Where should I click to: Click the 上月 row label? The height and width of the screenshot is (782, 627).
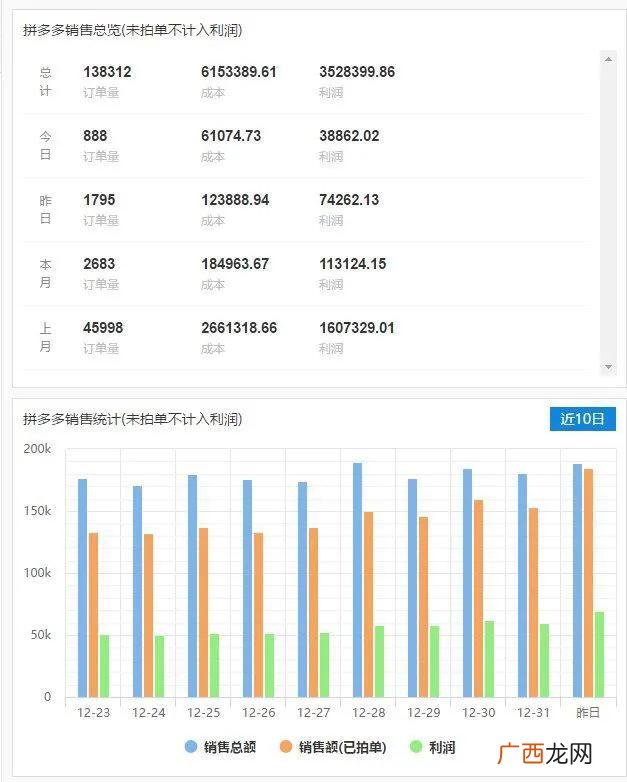pyautogui.click(x=45, y=337)
